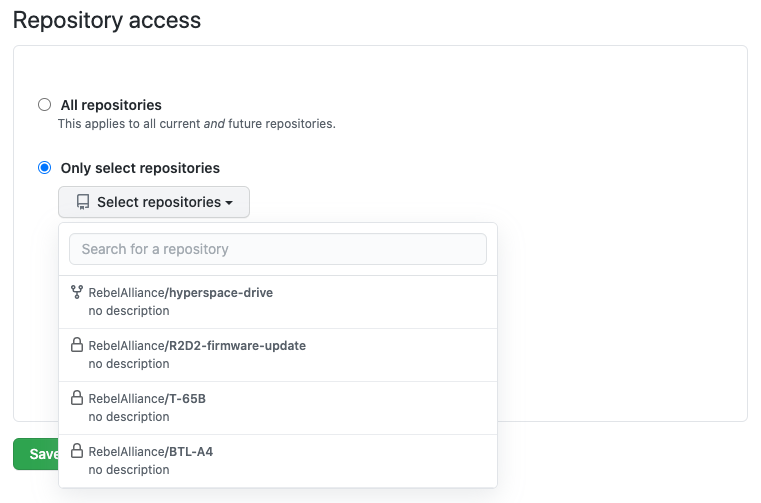
Task: Pick the RebelAlliance/T-65B repository entry
Action: 147,399
